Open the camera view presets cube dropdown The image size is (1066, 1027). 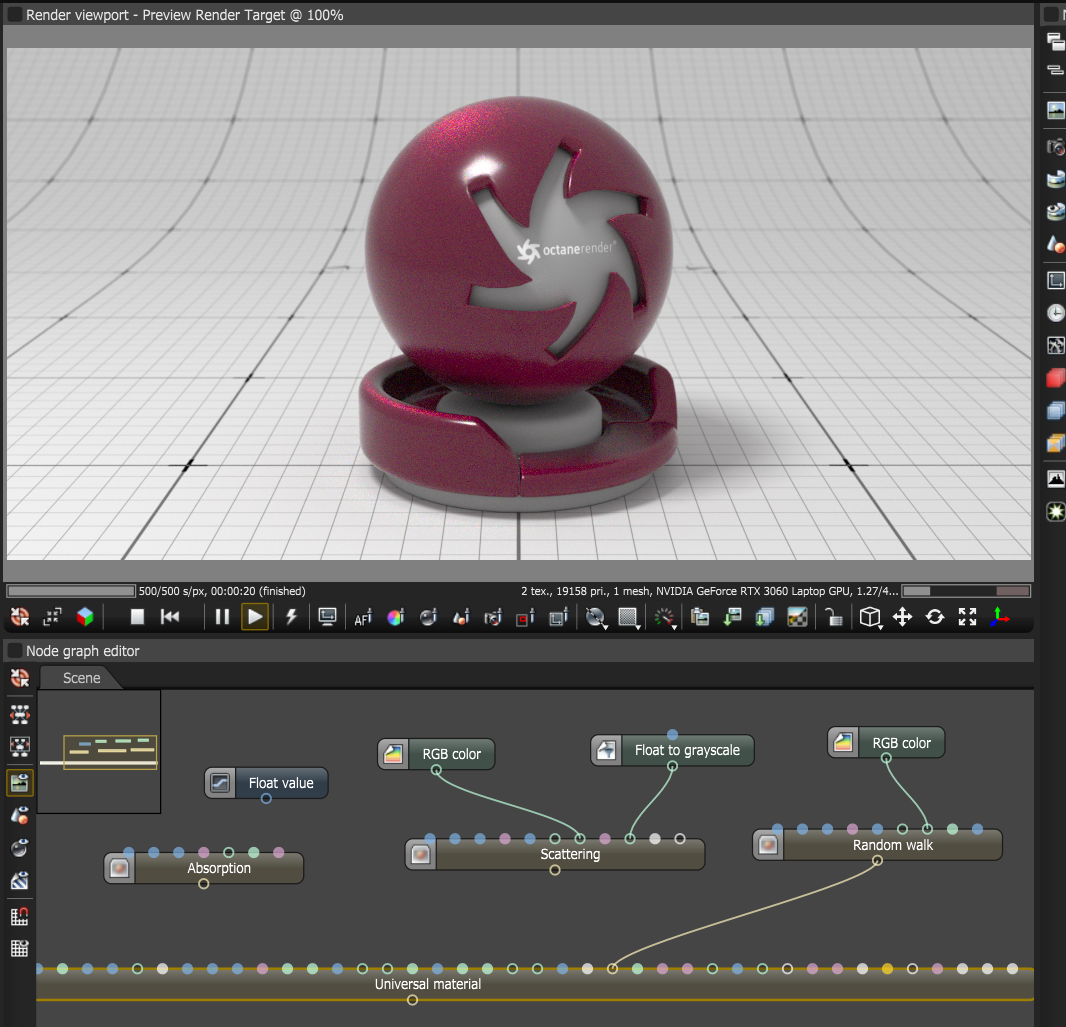click(x=870, y=617)
